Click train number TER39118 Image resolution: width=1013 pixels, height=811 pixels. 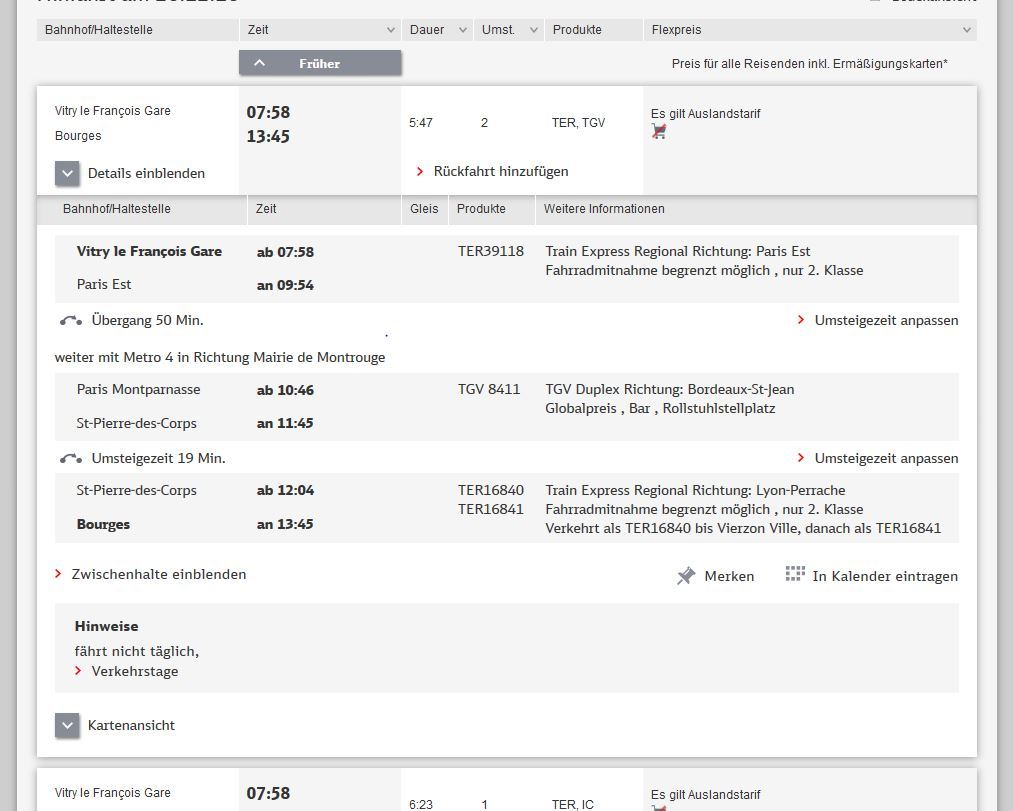490,251
